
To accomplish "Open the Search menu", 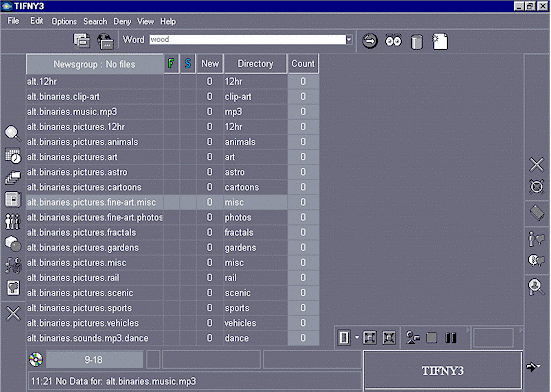I will pos(95,21).
